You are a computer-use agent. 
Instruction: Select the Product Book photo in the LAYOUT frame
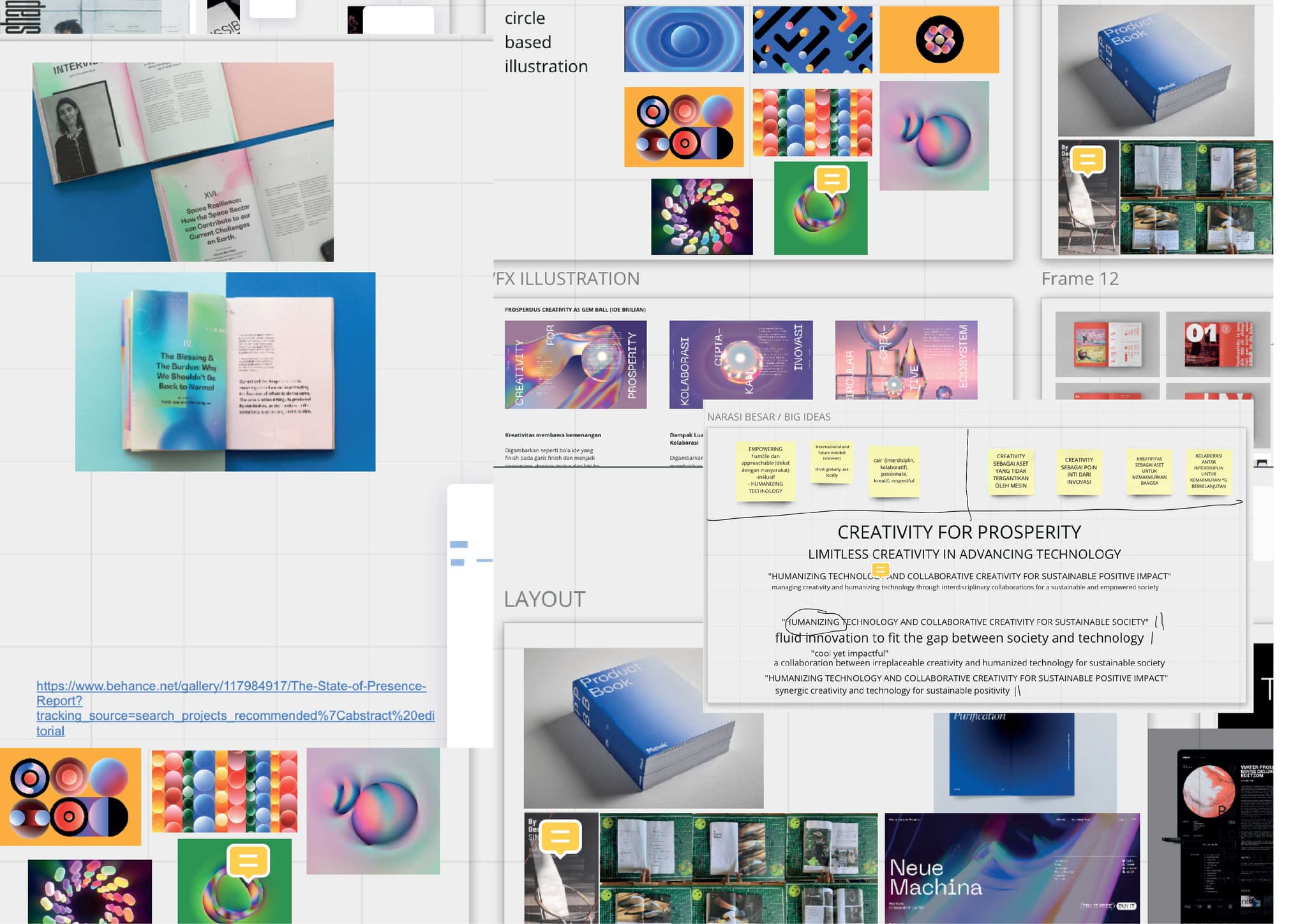643,729
